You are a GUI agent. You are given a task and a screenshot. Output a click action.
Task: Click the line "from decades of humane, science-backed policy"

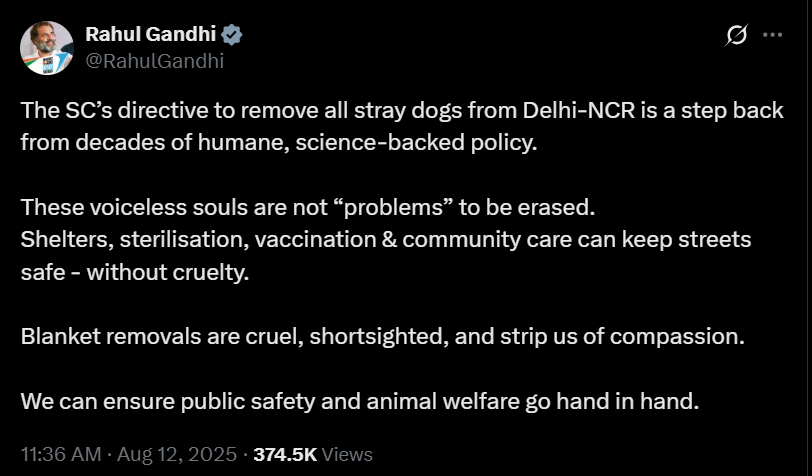tap(279, 141)
